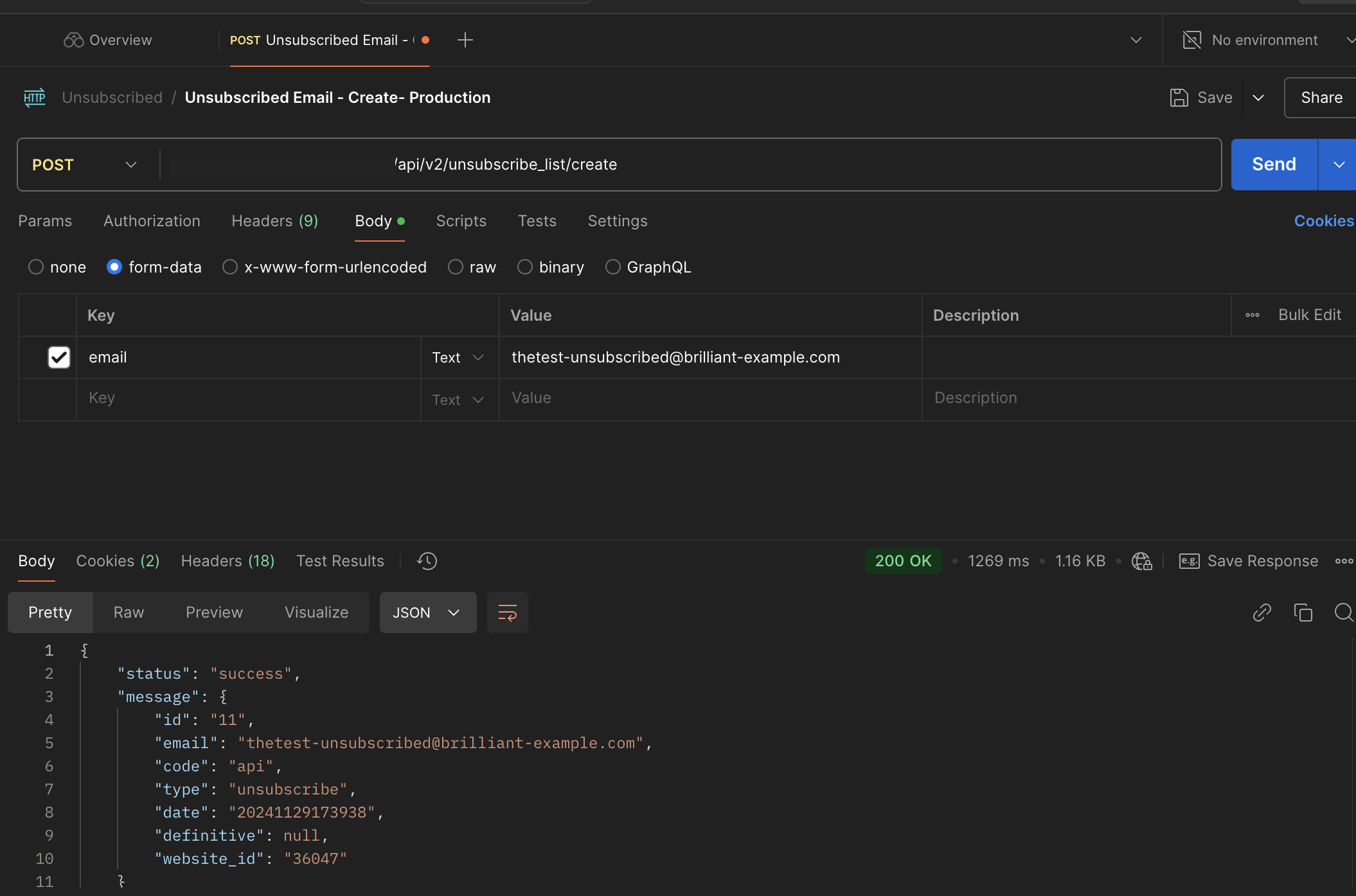This screenshot has width=1356, height=896.
Task: Click the no-environment icon in header
Action: [x=1192, y=40]
